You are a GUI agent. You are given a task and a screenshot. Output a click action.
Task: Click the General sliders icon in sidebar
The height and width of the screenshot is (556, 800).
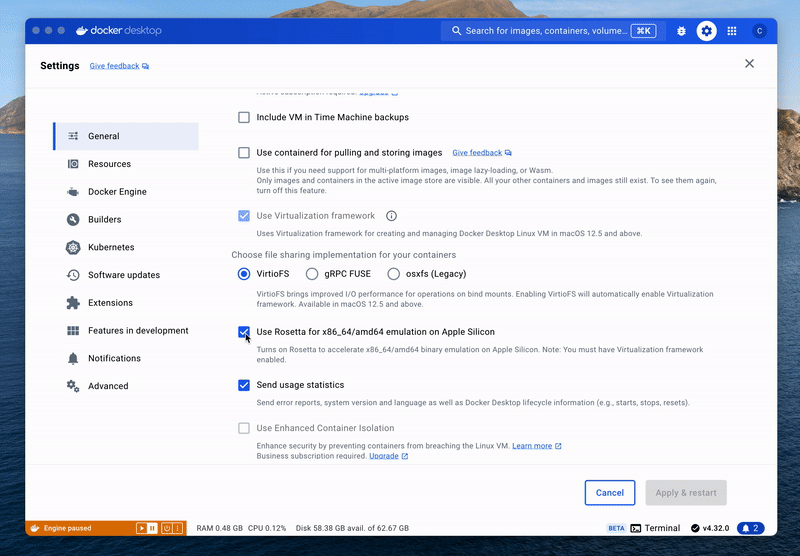73,136
